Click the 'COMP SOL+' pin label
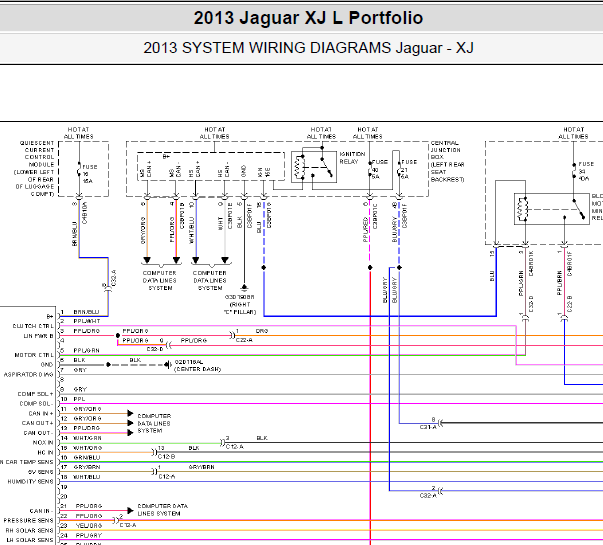Viewport: 603px width, 545px height. tap(36, 394)
